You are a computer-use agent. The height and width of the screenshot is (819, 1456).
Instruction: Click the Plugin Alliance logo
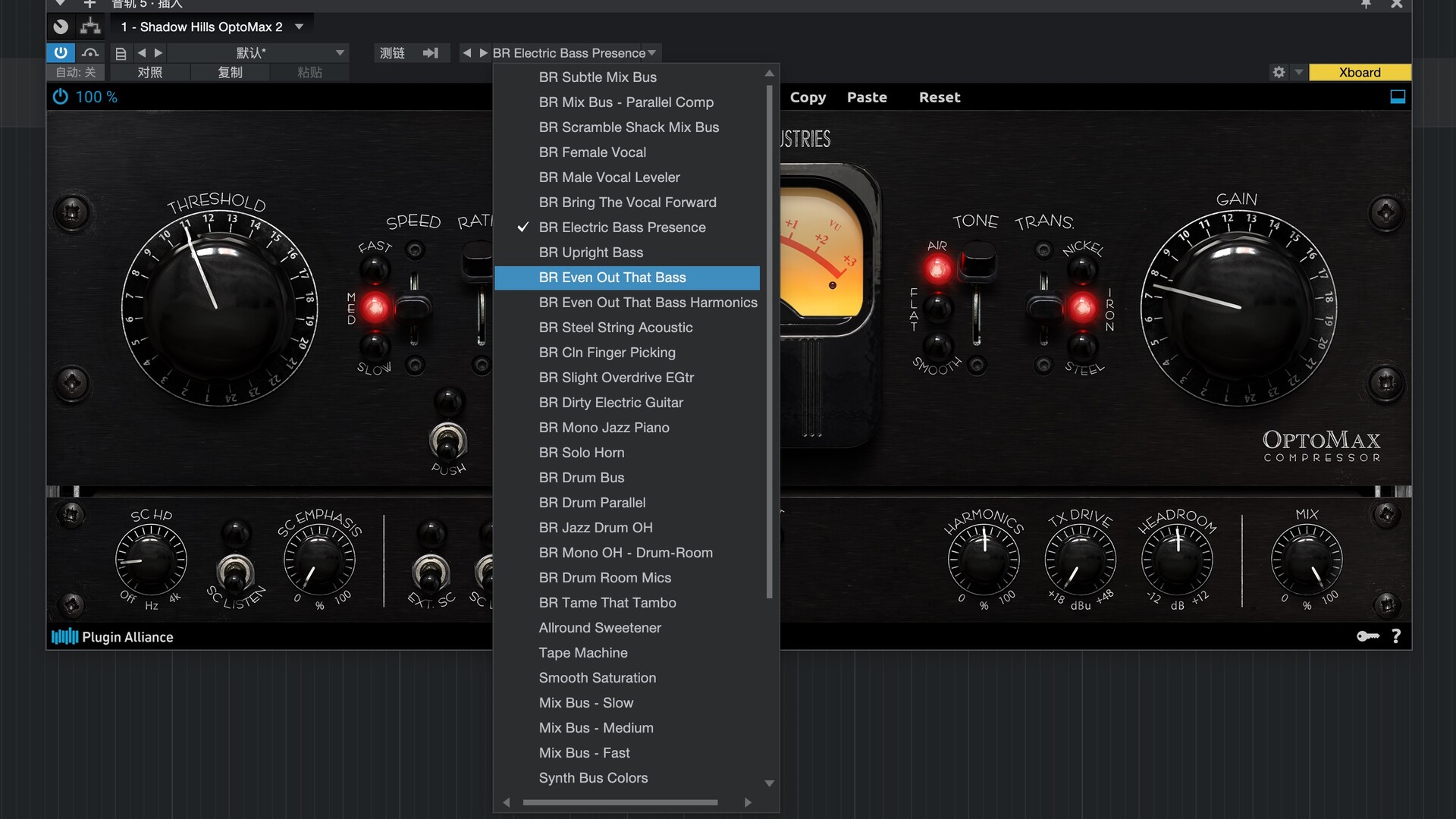112,637
